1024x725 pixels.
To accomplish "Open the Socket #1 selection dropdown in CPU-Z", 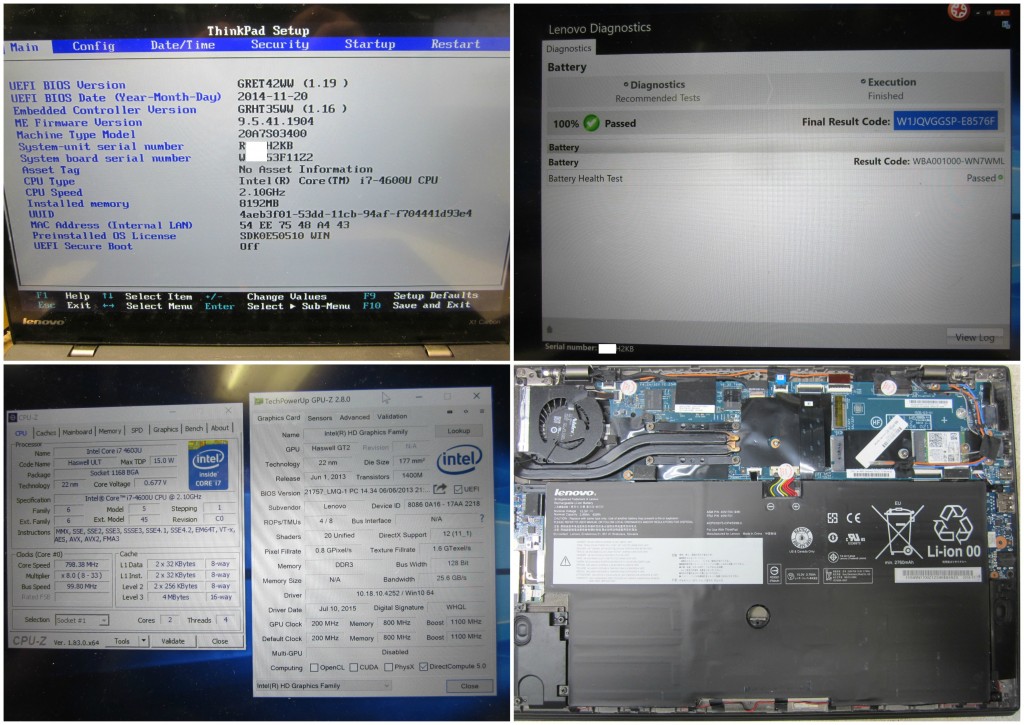I will click(x=82, y=620).
